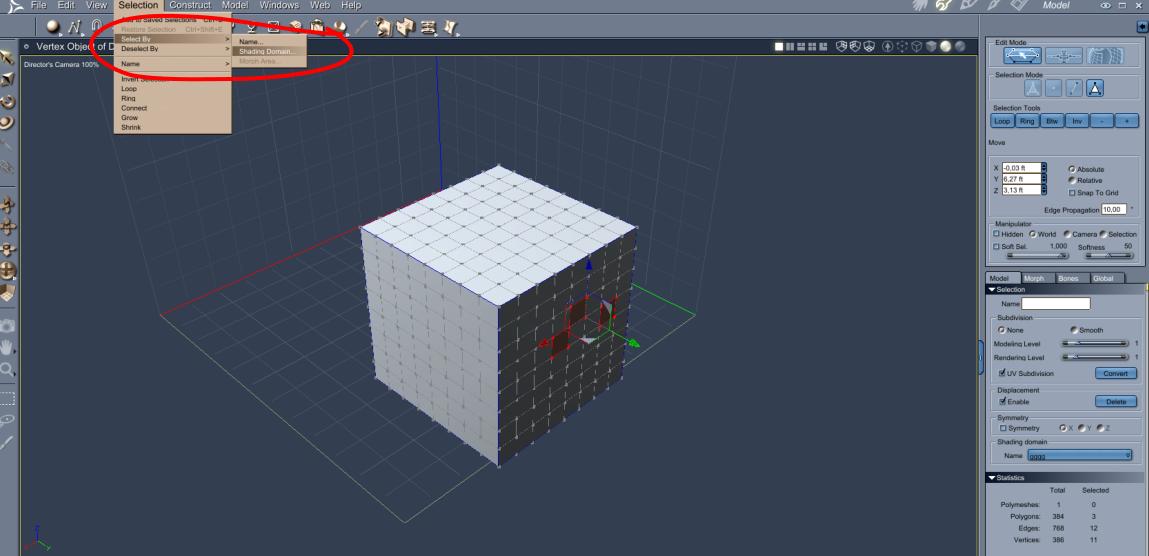
Task: Select the textured sphere display mode
Action: pos(959,46)
